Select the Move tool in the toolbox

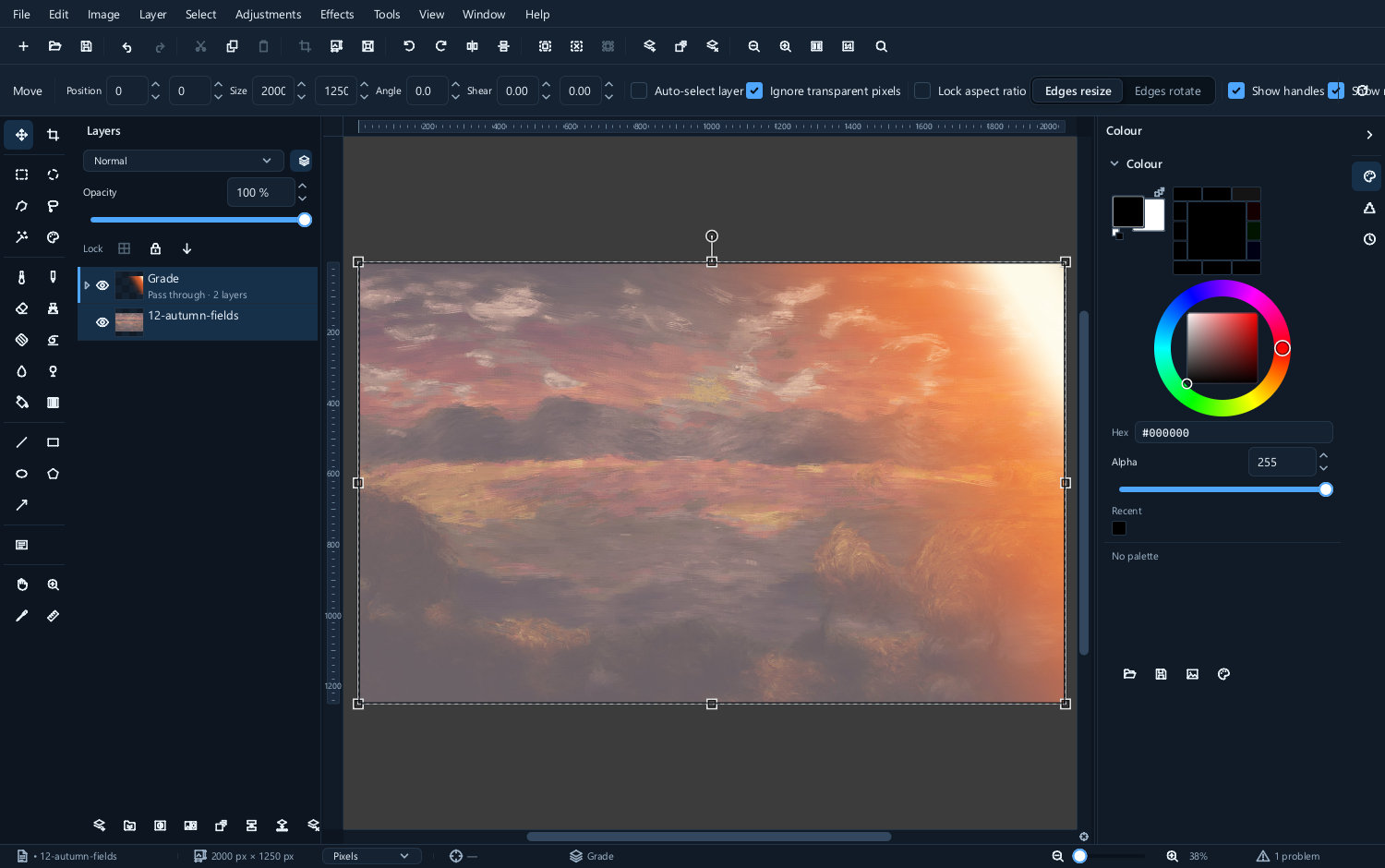point(21,135)
